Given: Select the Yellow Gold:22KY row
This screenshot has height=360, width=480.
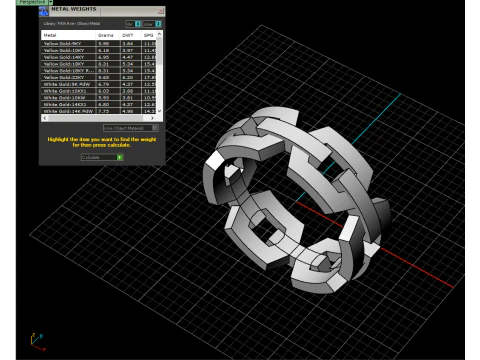Looking at the screenshot, I should pyautogui.click(x=98, y=77).
